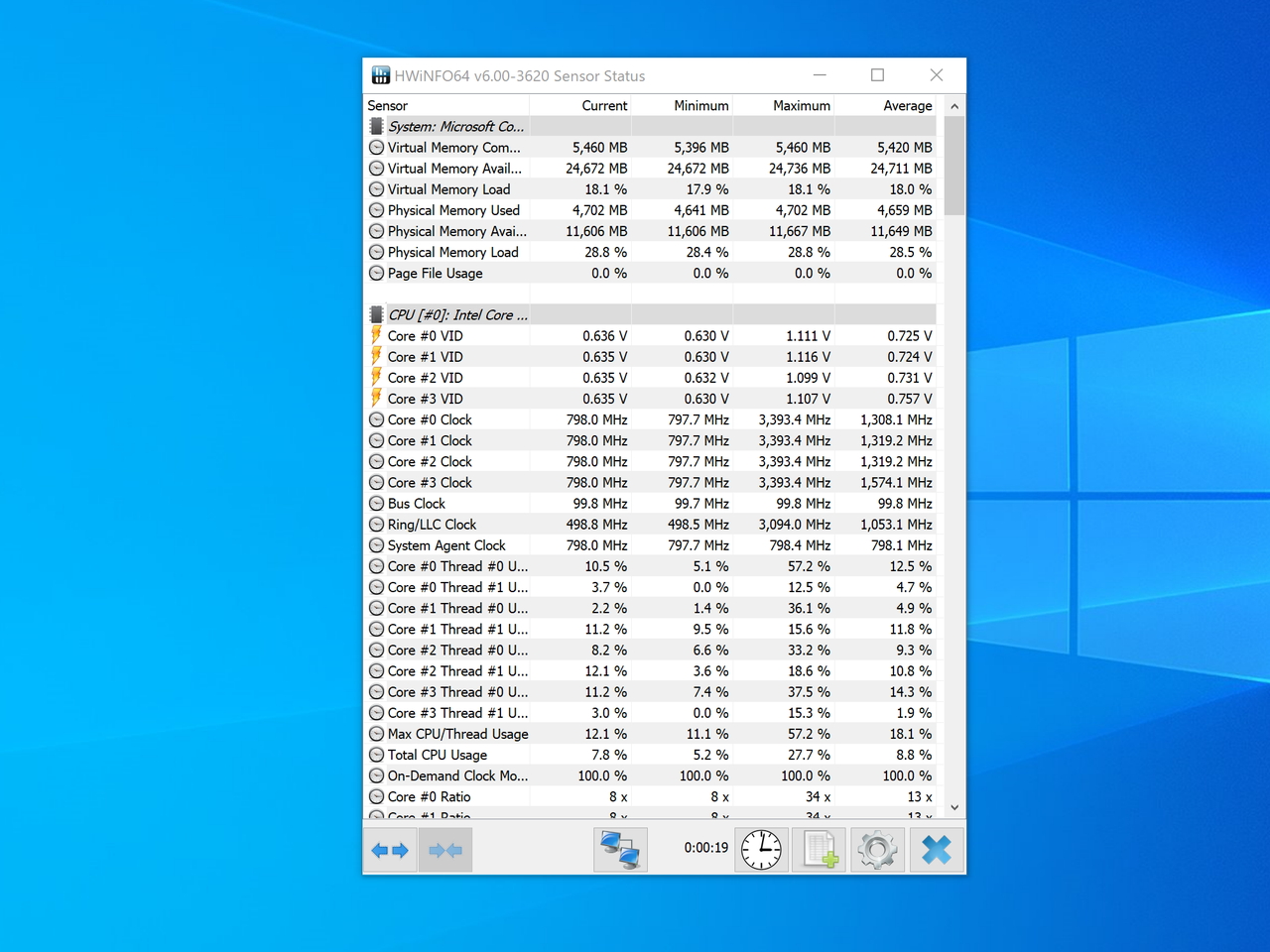Select the Virtual Memory Avail... row label
This screenshot has height=952, width=1270.
click(454, 169)
